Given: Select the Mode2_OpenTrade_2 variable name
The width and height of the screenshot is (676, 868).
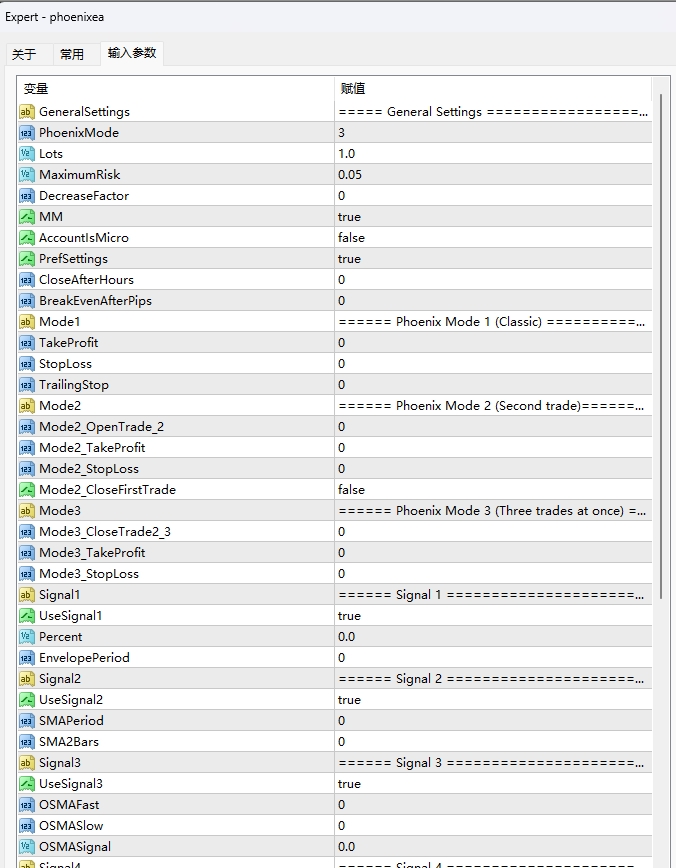Looking at the screenshot, I should (x=101, y=427).
